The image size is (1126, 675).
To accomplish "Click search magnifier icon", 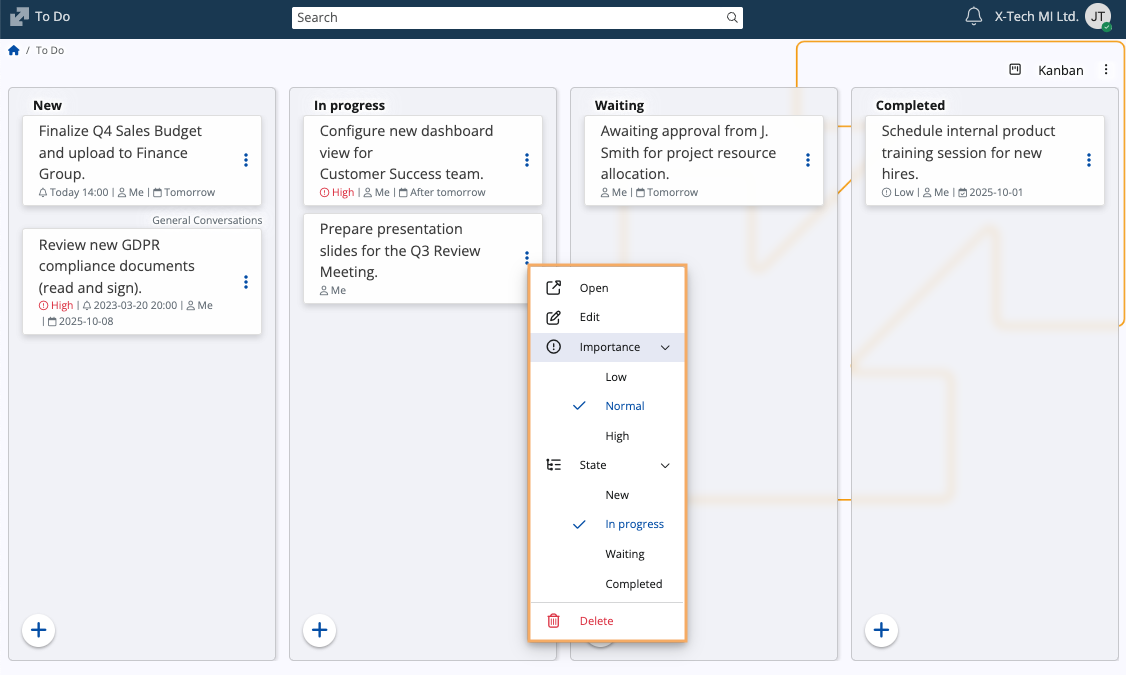I will 732,18.
